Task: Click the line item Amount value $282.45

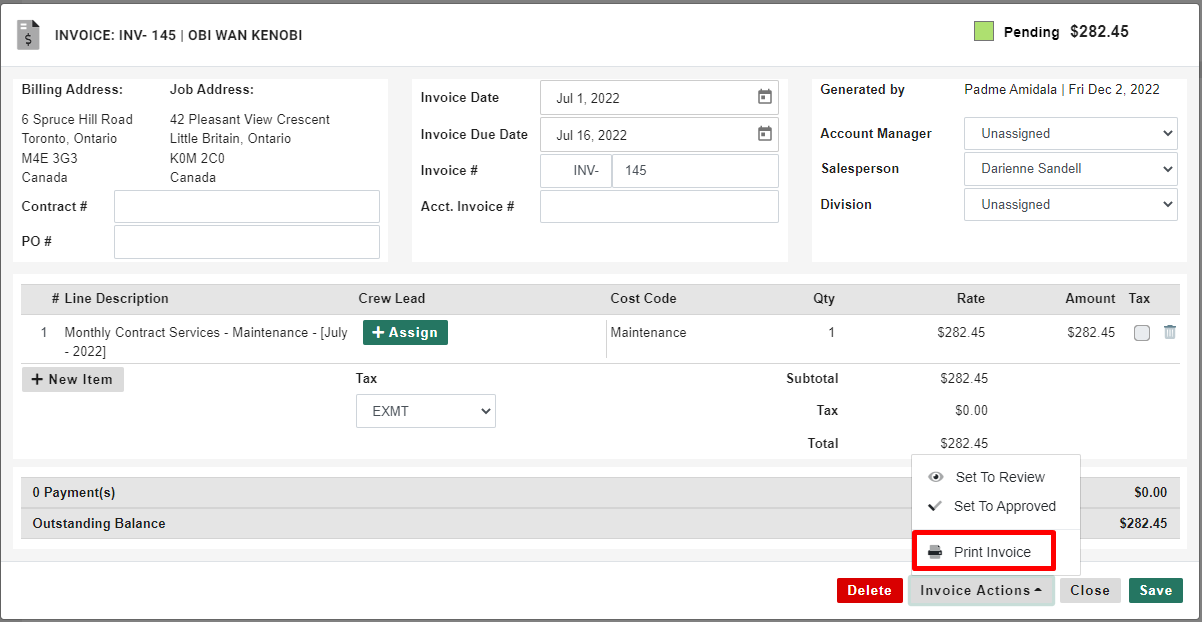Action: pyautogui.click(x=1091, y=332)
